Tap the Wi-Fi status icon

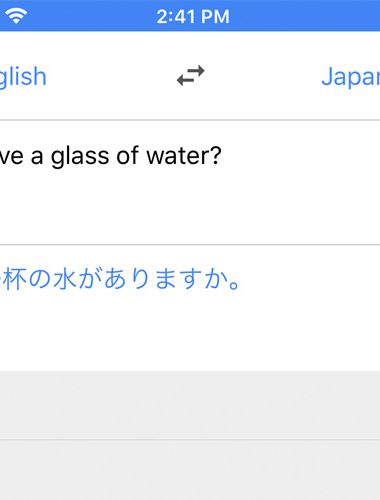(16, 16)
